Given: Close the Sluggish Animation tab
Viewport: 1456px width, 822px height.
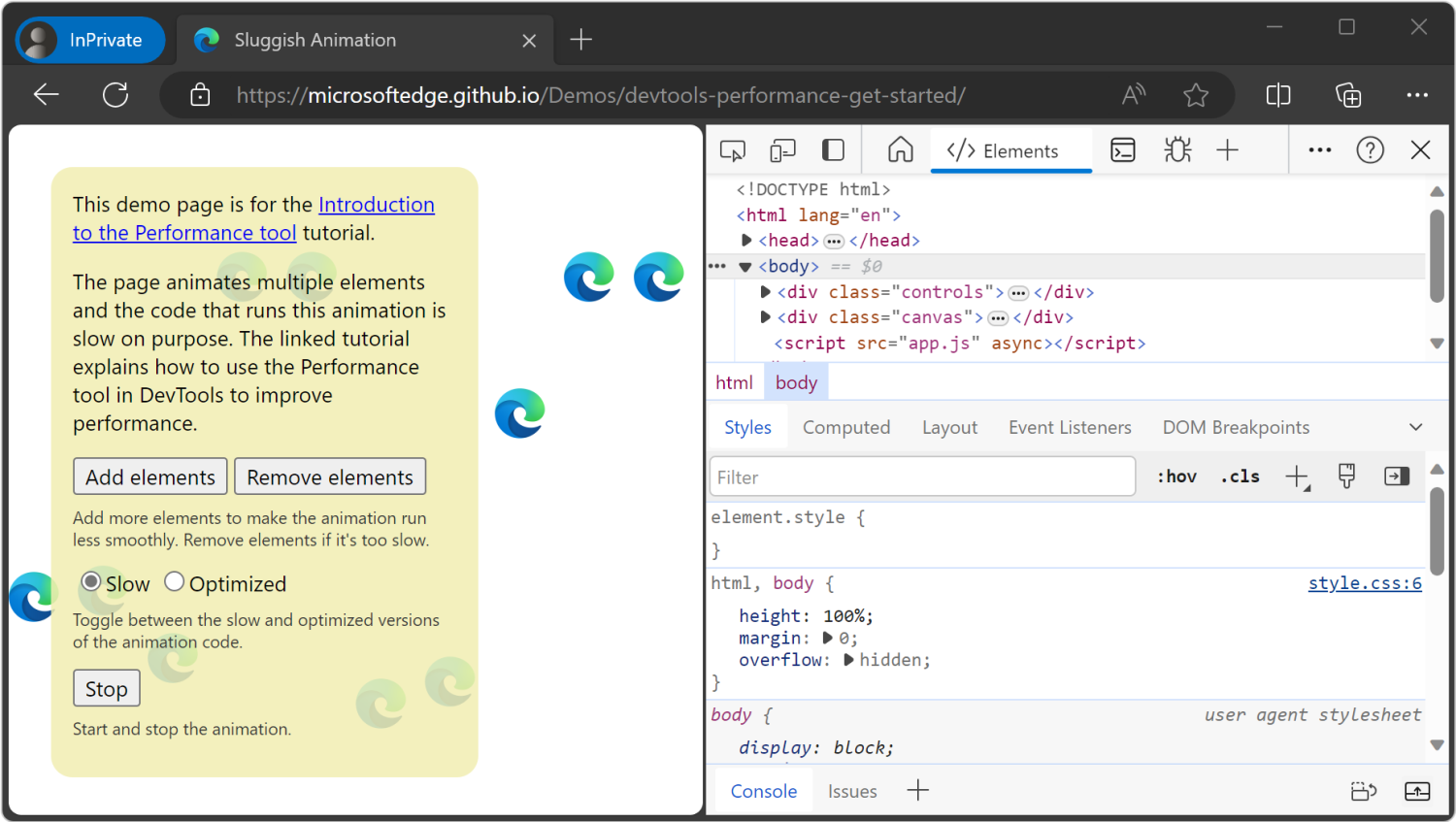Looking at the screenshot, I should pos(529,41).
